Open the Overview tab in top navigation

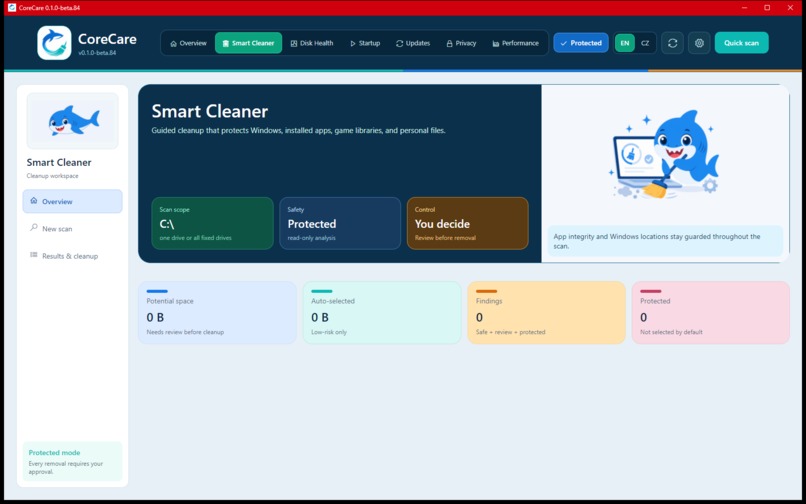point(188,43)
